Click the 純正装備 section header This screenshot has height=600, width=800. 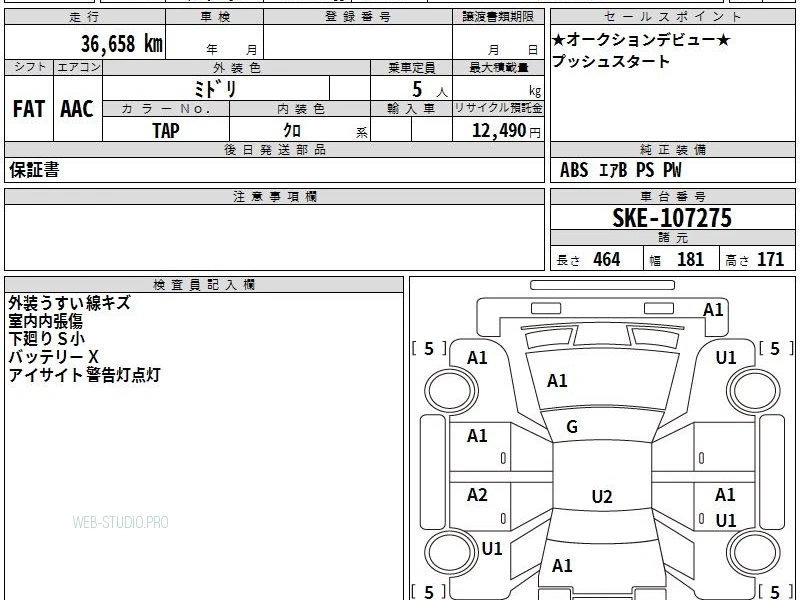pyautogui.click(x=672, y=149)
